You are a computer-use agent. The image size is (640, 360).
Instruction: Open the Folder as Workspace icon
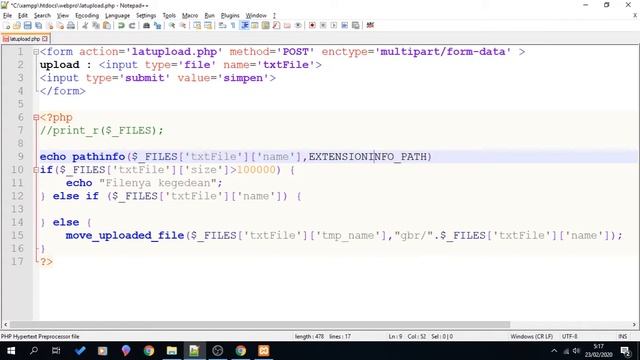coord(287,25)
